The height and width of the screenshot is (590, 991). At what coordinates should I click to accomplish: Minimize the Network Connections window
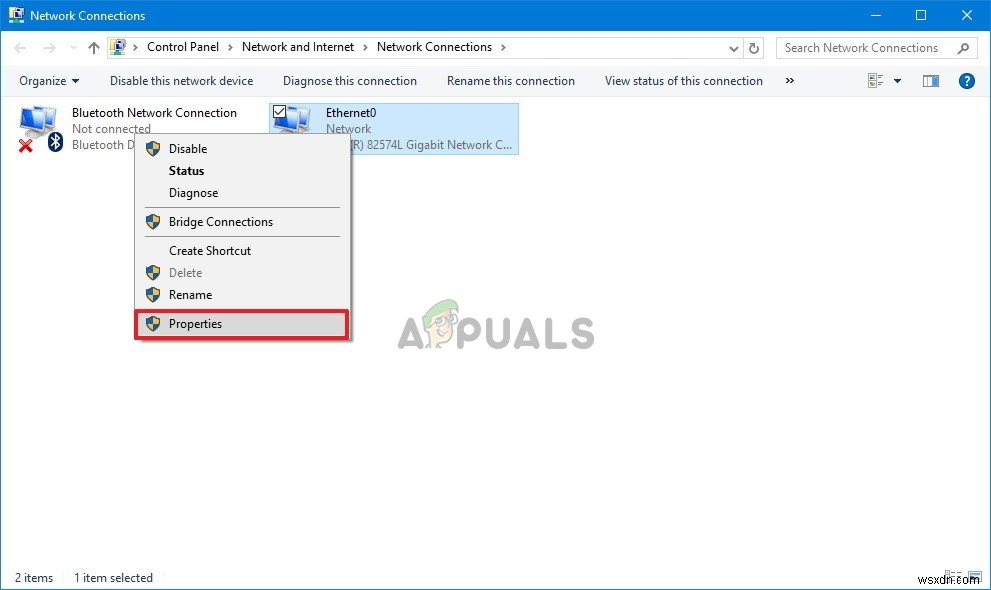(875, 15)
